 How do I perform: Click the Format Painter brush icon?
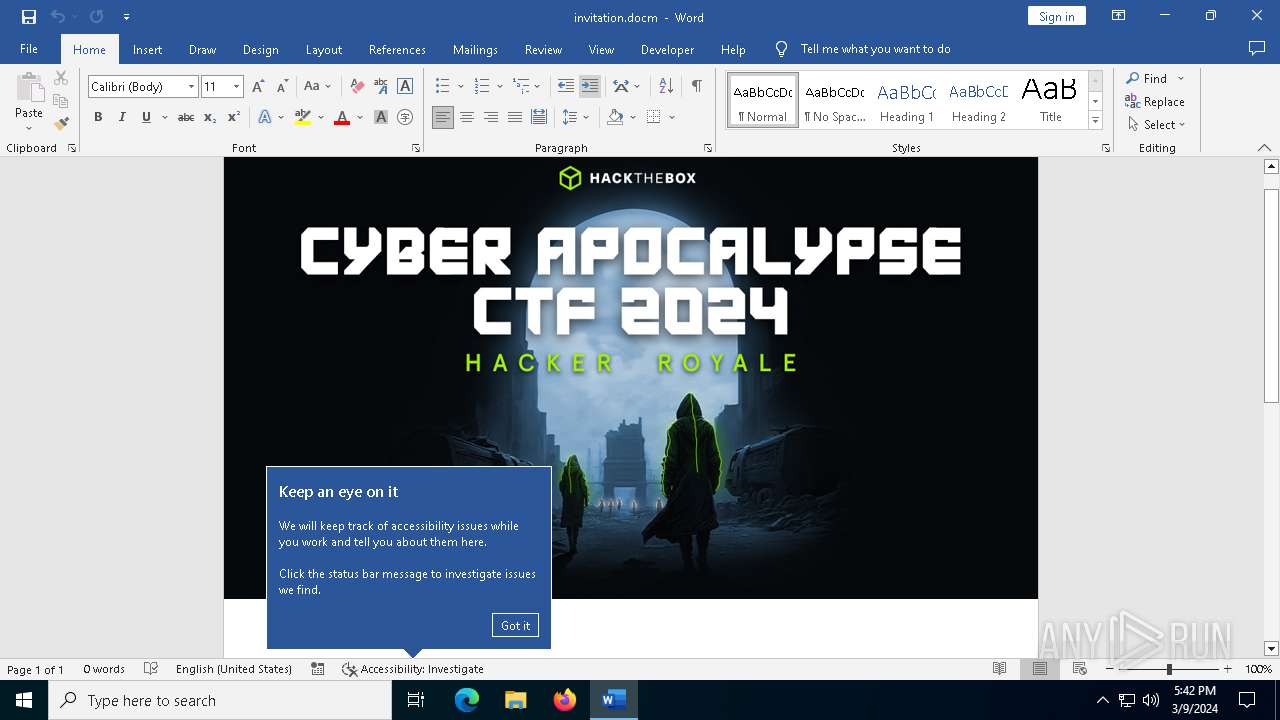61,124
